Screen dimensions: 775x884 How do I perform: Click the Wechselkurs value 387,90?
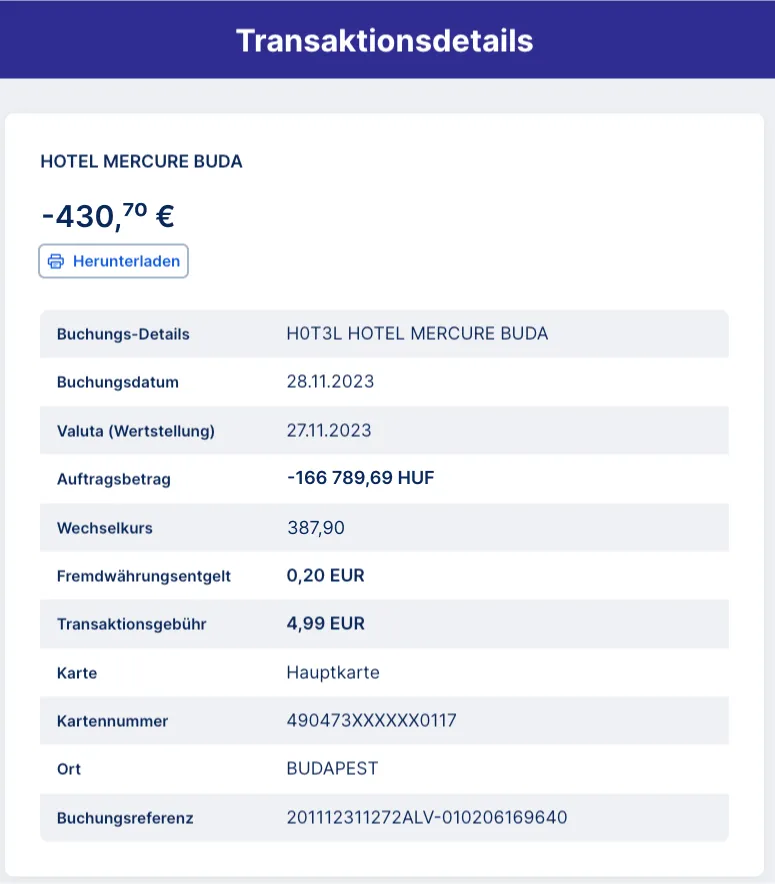(x=315, y=527)
